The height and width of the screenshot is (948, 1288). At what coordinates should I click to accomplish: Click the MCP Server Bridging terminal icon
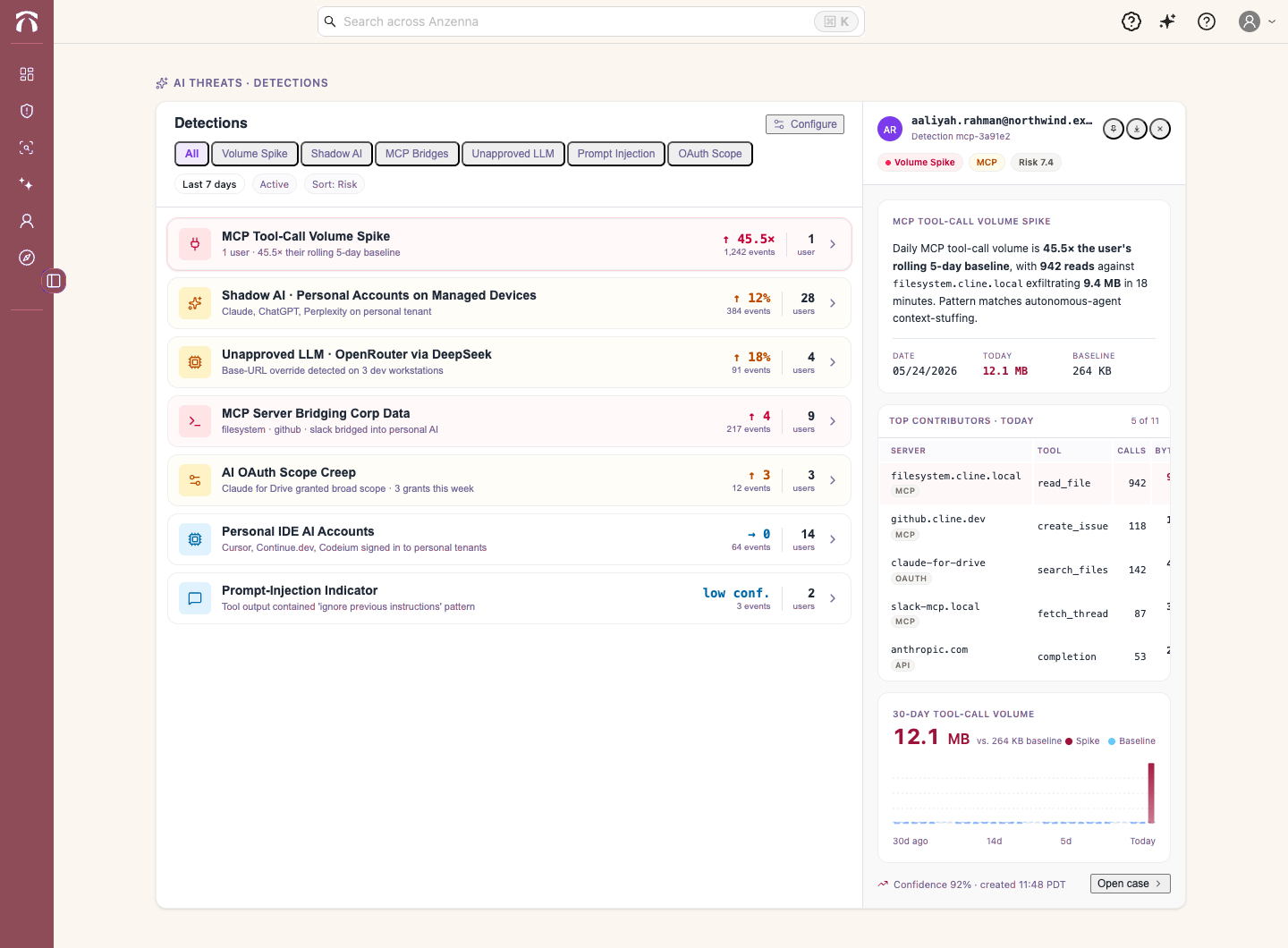click(195, 421)
